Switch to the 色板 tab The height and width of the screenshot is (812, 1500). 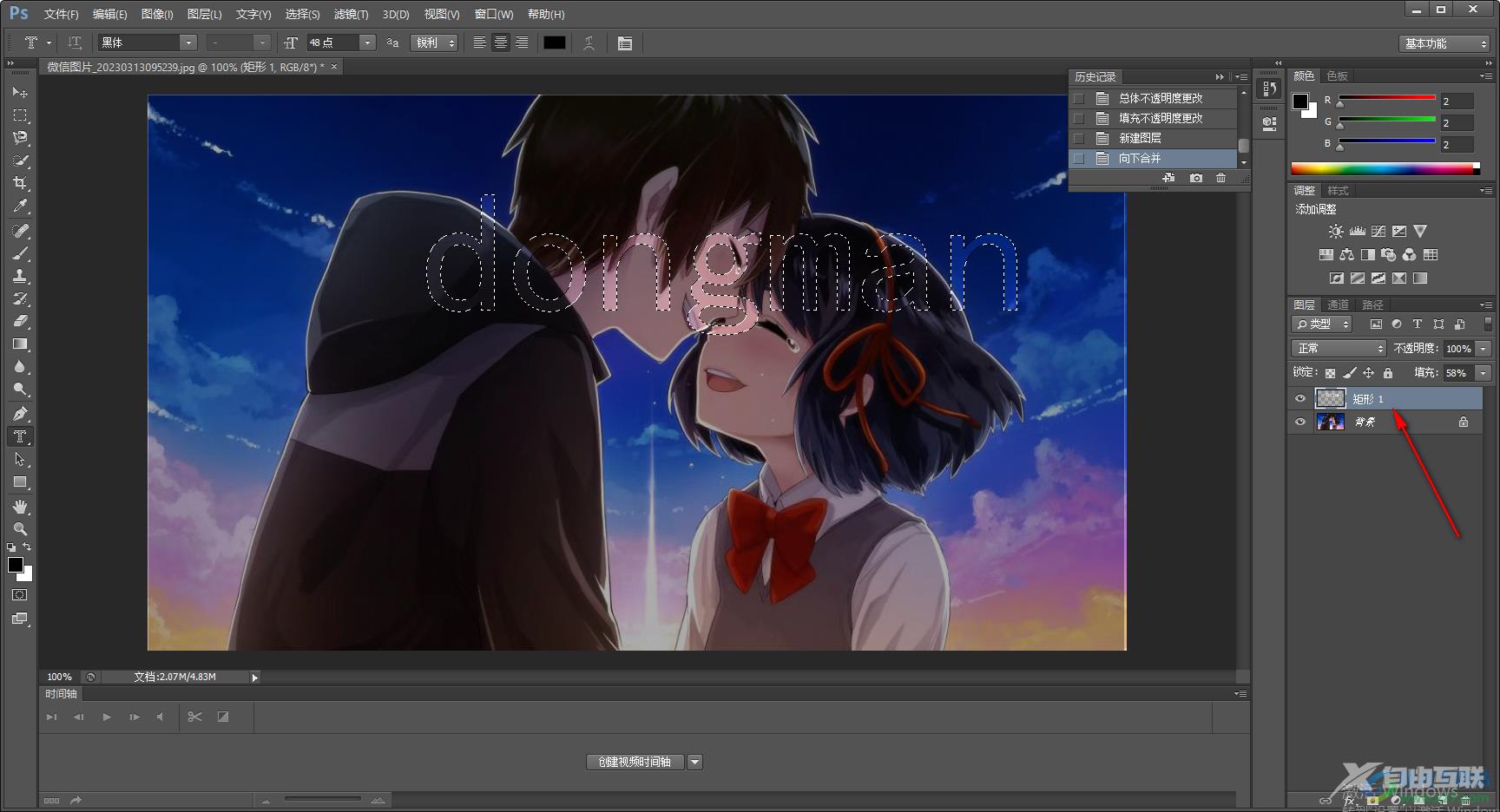pyautogui.click(x=1338, y=75)
